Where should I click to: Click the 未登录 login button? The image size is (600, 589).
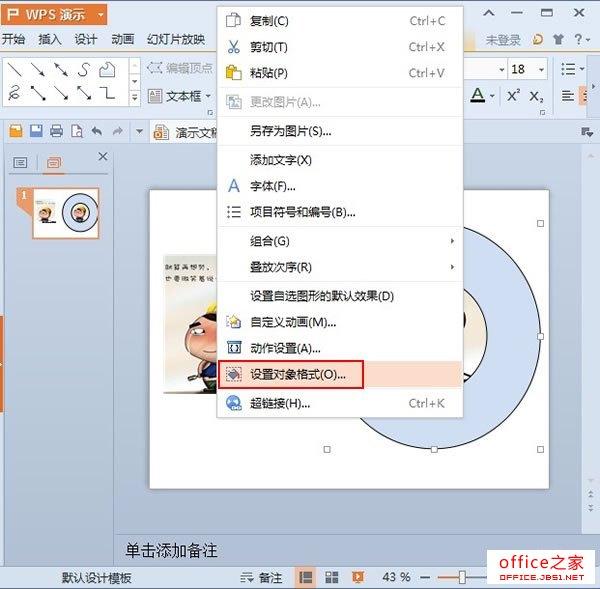click(x=503, y=40)
